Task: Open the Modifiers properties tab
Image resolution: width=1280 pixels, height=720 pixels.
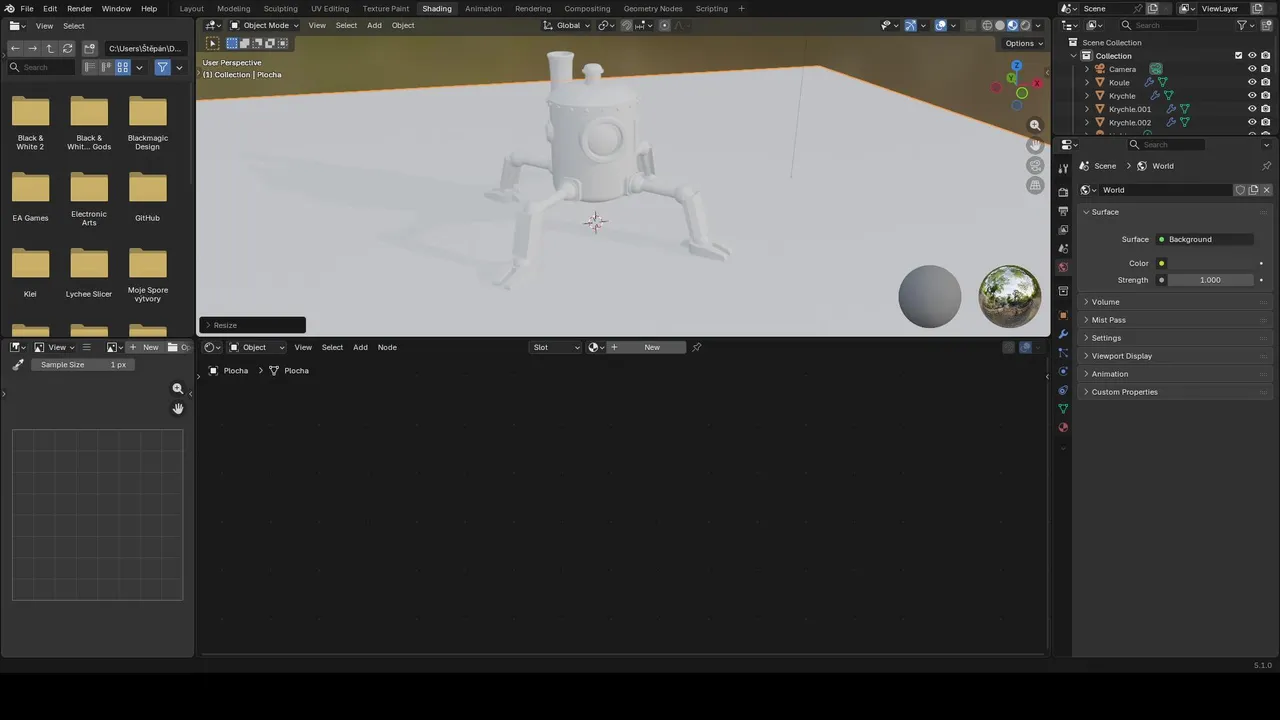Action: (1063, 334)
